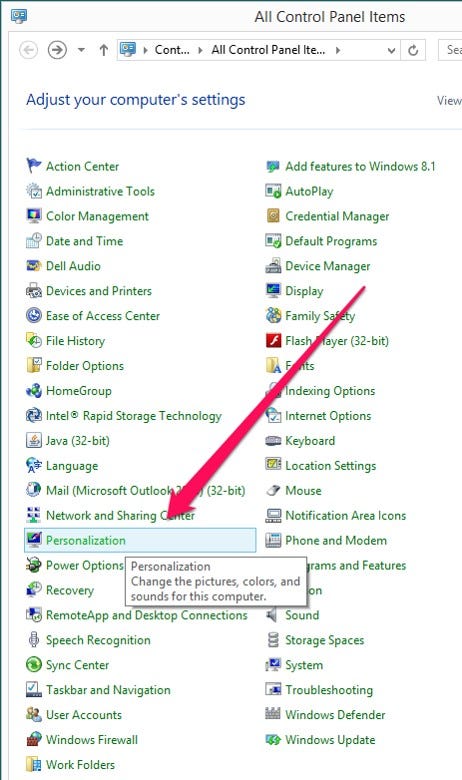Open the Power Options link
462x780 pixels.
coord(84,565)
